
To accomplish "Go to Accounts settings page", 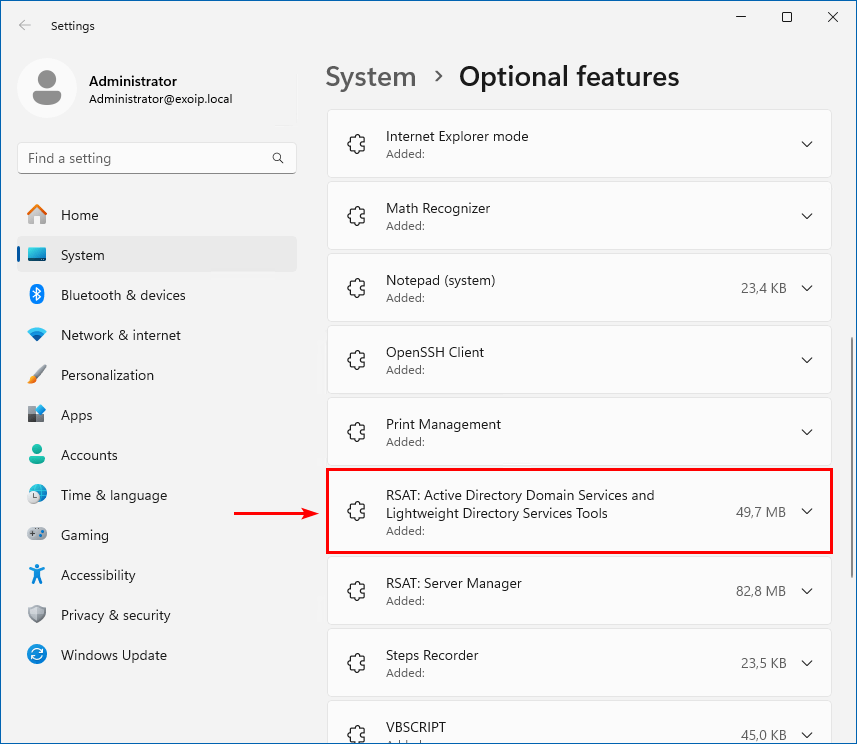I will tap(89, 455).
